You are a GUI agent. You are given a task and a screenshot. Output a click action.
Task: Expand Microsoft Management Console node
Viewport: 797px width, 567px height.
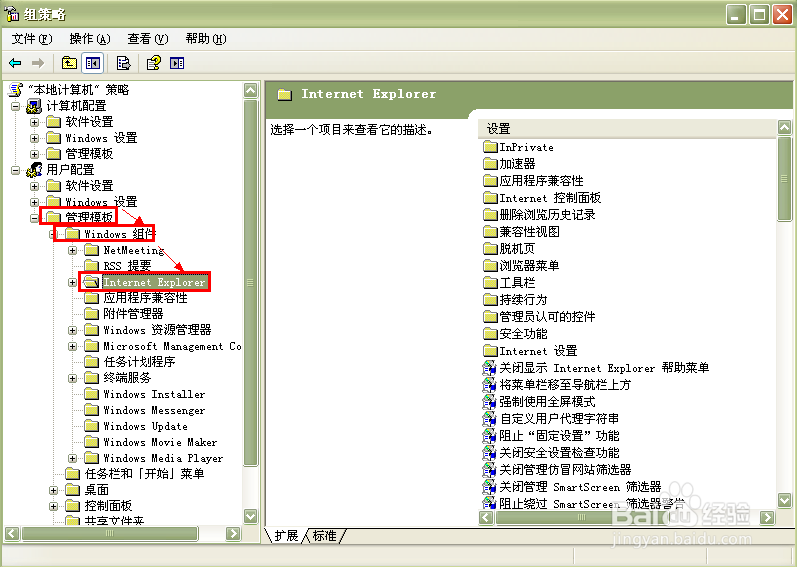click(x=73, y=346)
